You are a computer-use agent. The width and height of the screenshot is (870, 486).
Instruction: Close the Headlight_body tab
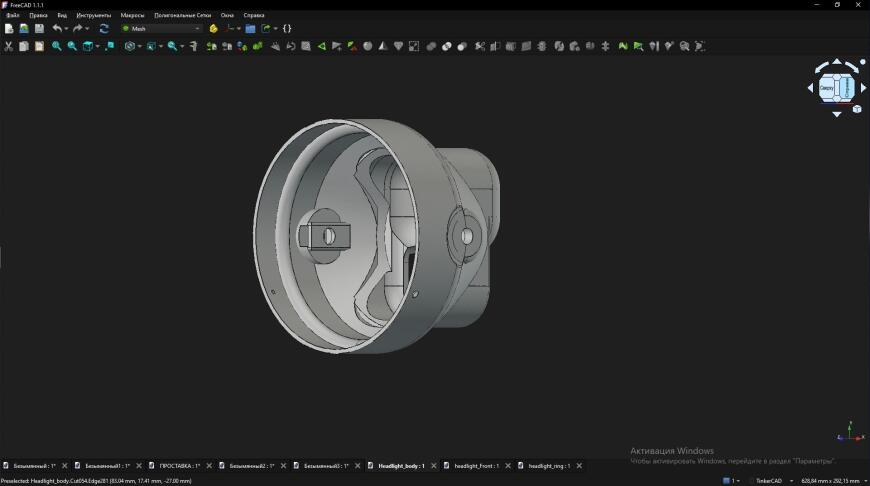[x=433, y=466]
